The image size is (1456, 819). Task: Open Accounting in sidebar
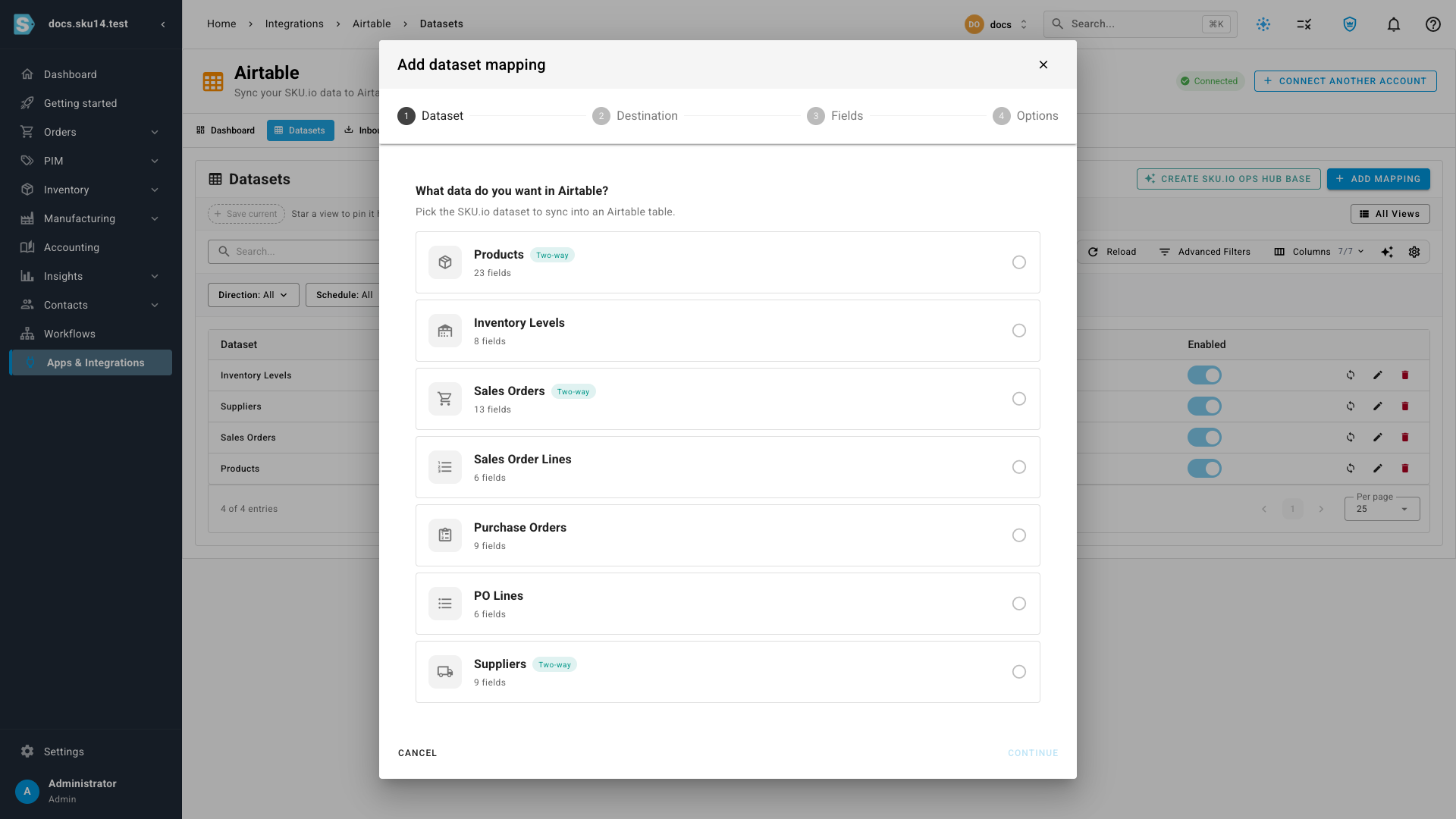coord(91,247)
